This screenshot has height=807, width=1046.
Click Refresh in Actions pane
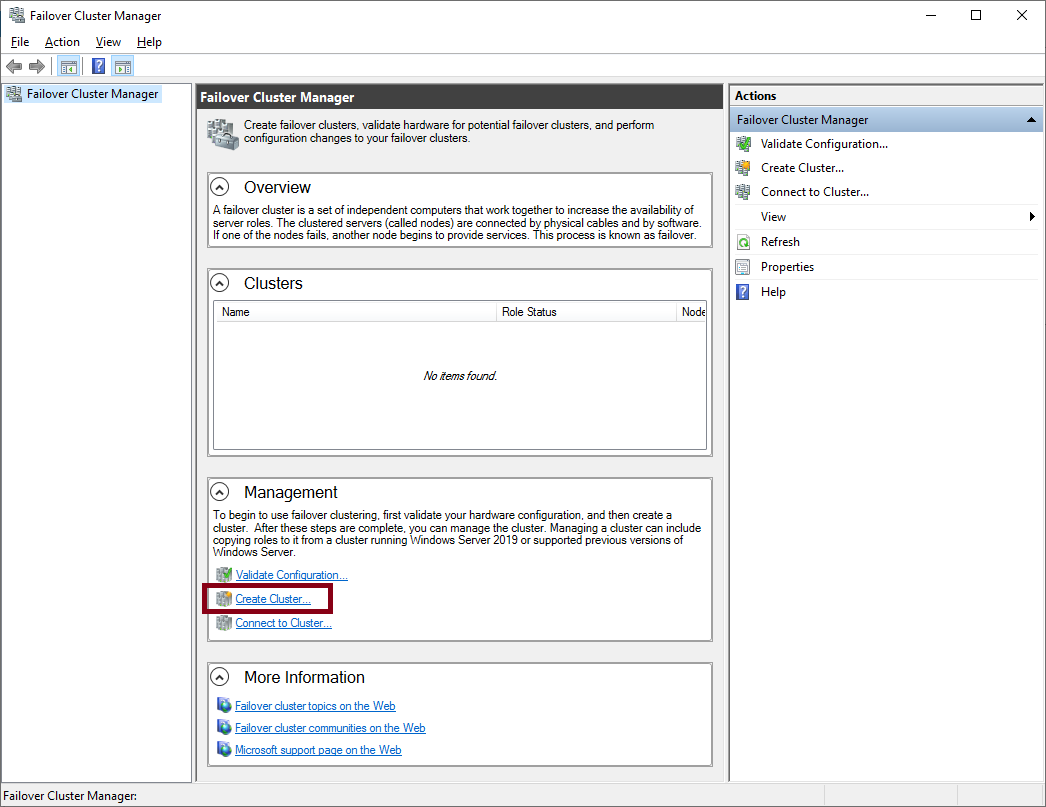click(x=780, y=242)
